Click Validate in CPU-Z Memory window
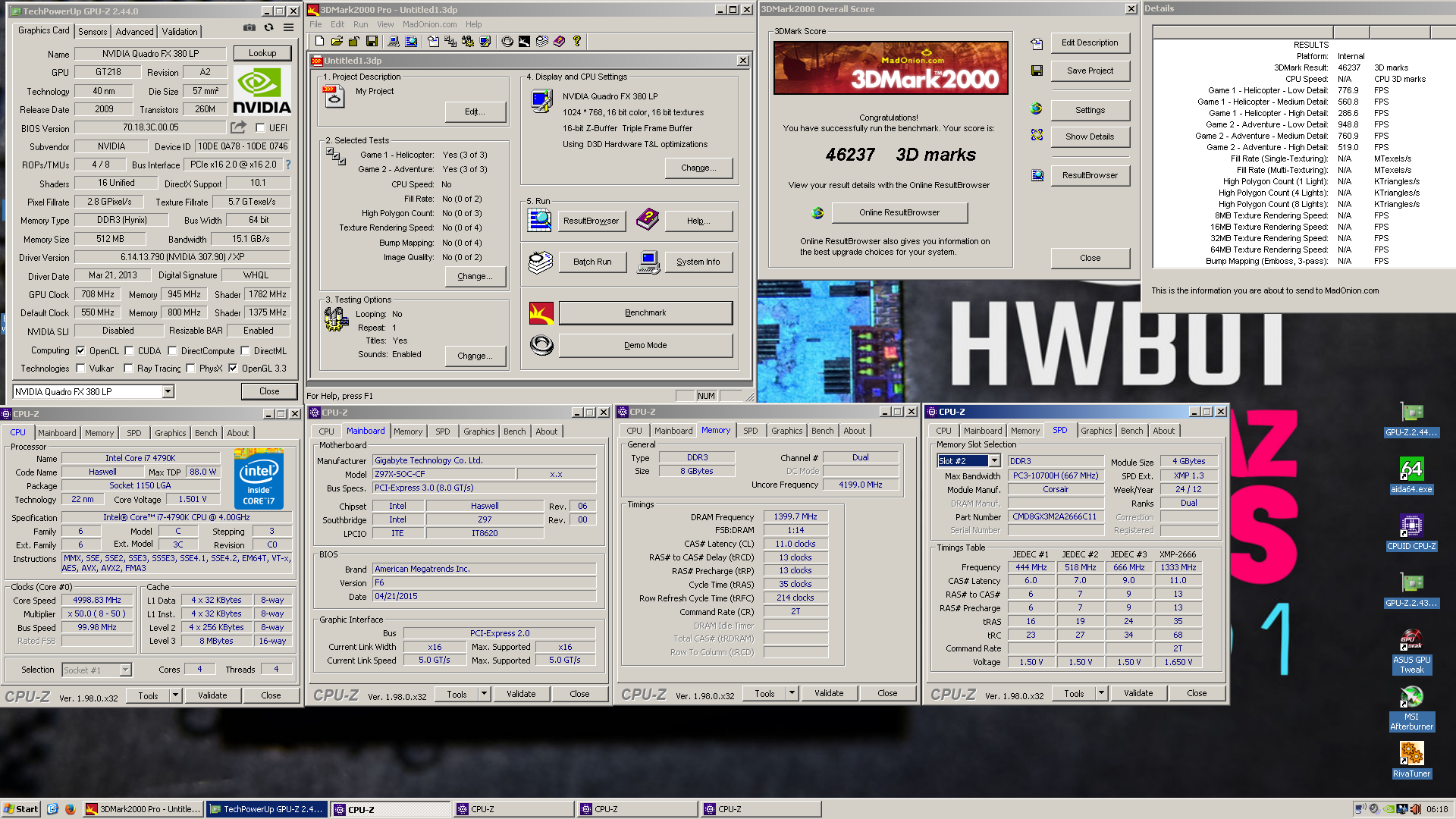The image size is (1456, 819). pyautogui.click(x=829, y=692)
